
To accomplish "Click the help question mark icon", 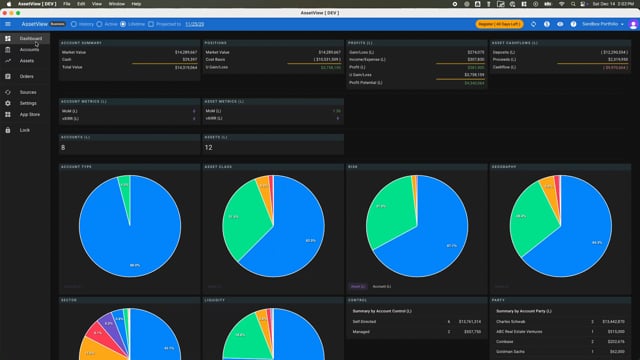I will click(x=573, y=24).
